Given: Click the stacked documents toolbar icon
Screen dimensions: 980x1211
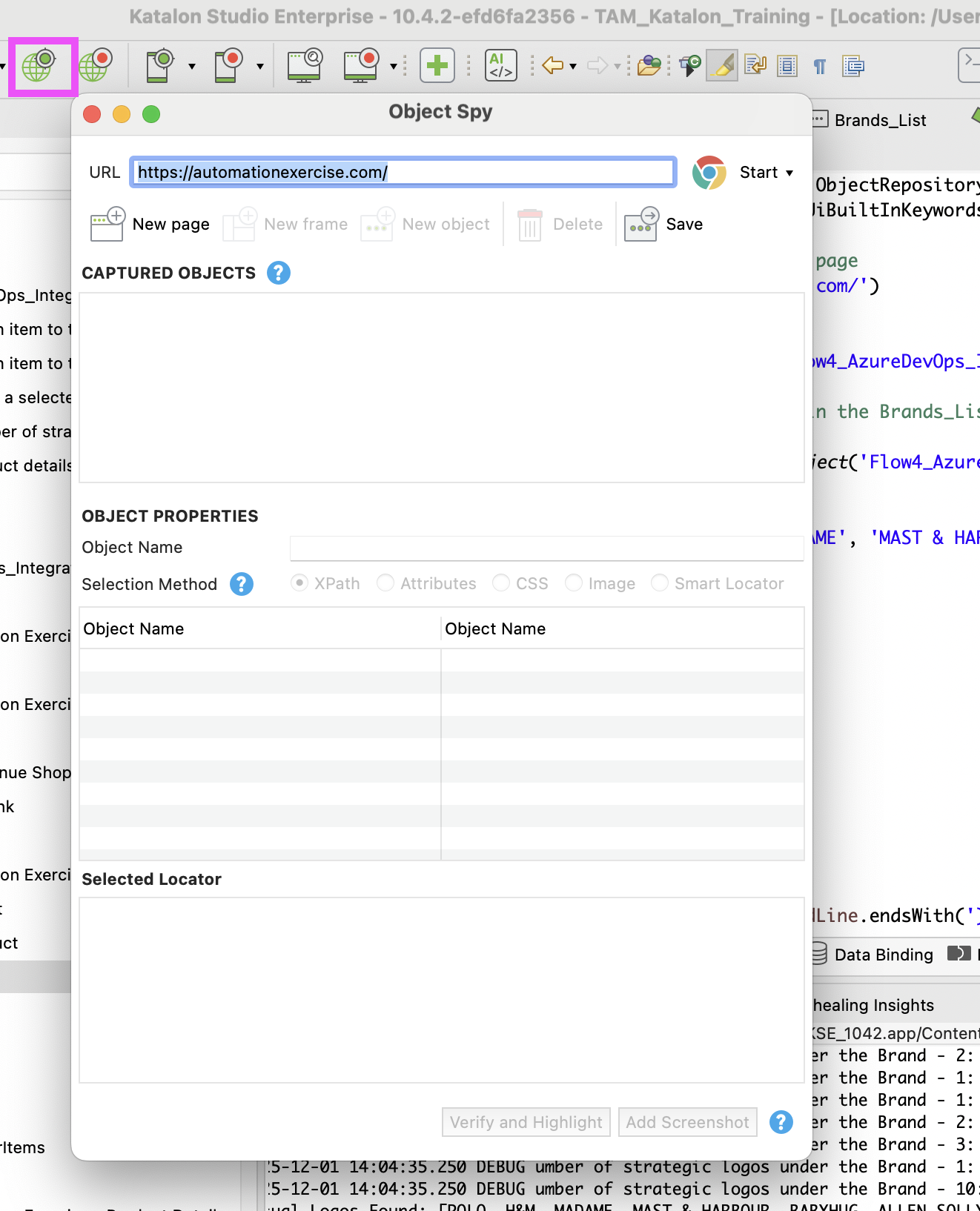Looking at the screenshot, I should point(853,66).
